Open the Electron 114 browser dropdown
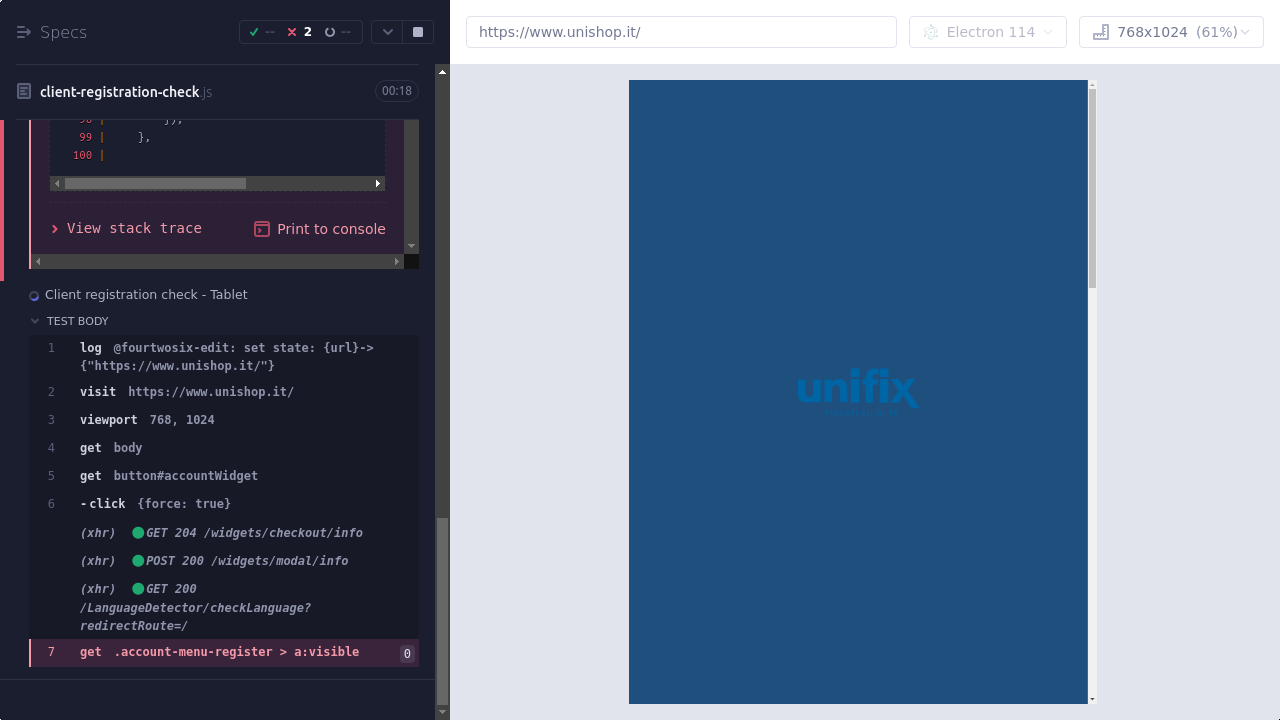Image resolution: width=1280 pixels, height=720 pixels. pyautogui.click(x=987, y=32)
